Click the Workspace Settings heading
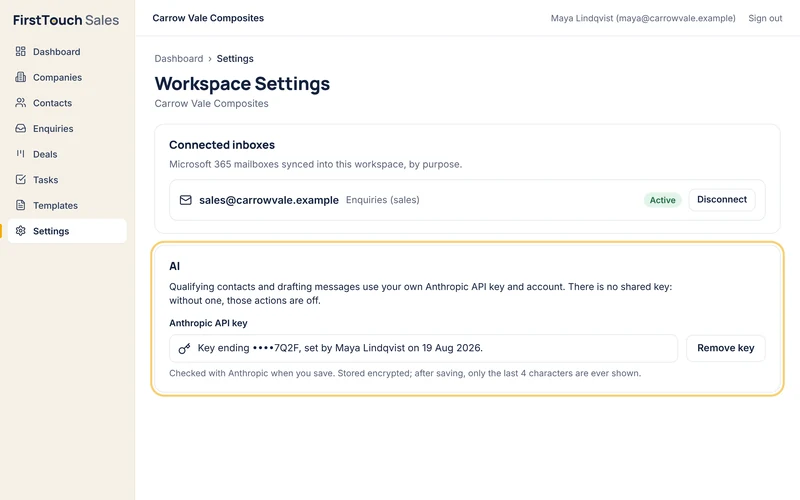Image resolution: width=800 pixels, height=500 pixels. click(242, 84)
